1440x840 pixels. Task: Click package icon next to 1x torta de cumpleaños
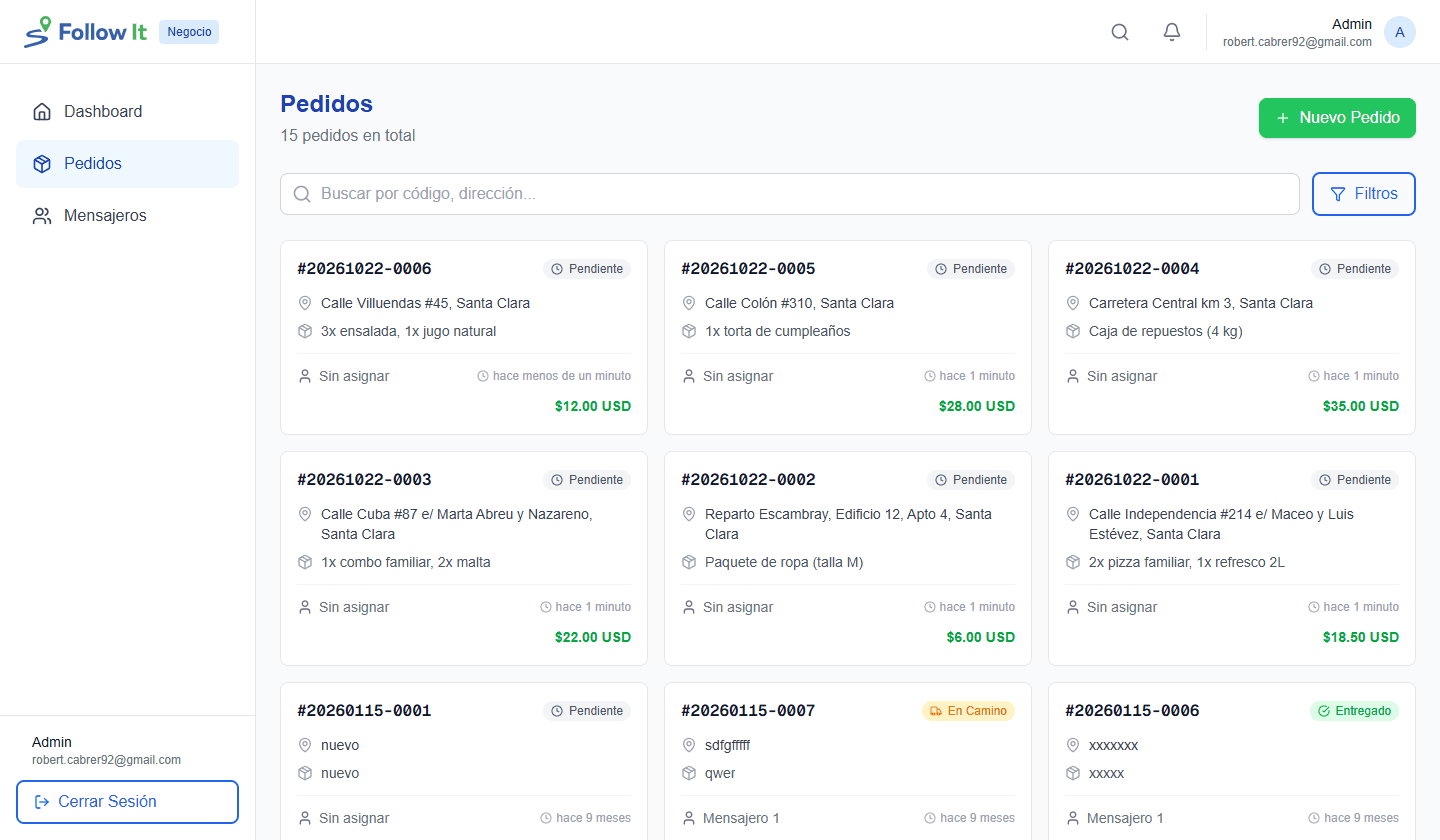689,331
